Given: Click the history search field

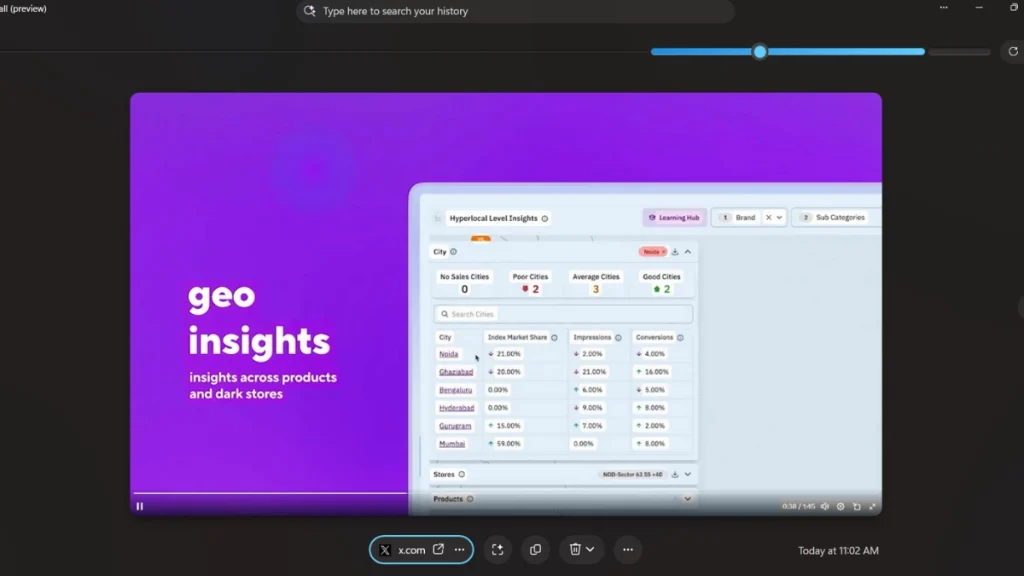Looking at the screenshot, I should point(515,11).
